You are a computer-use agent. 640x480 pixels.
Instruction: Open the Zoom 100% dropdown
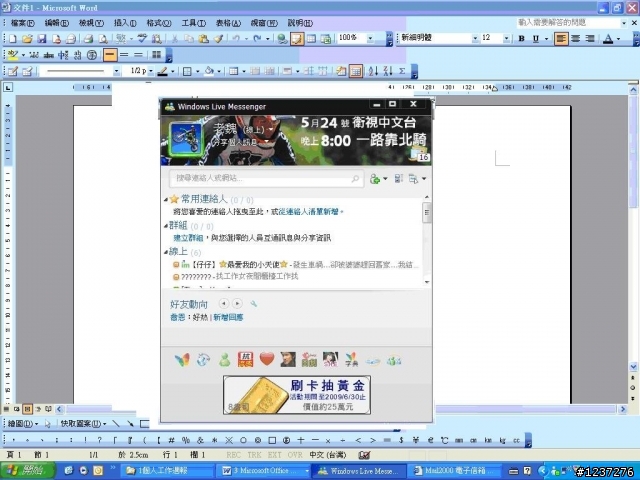click(x=370, y=38)
